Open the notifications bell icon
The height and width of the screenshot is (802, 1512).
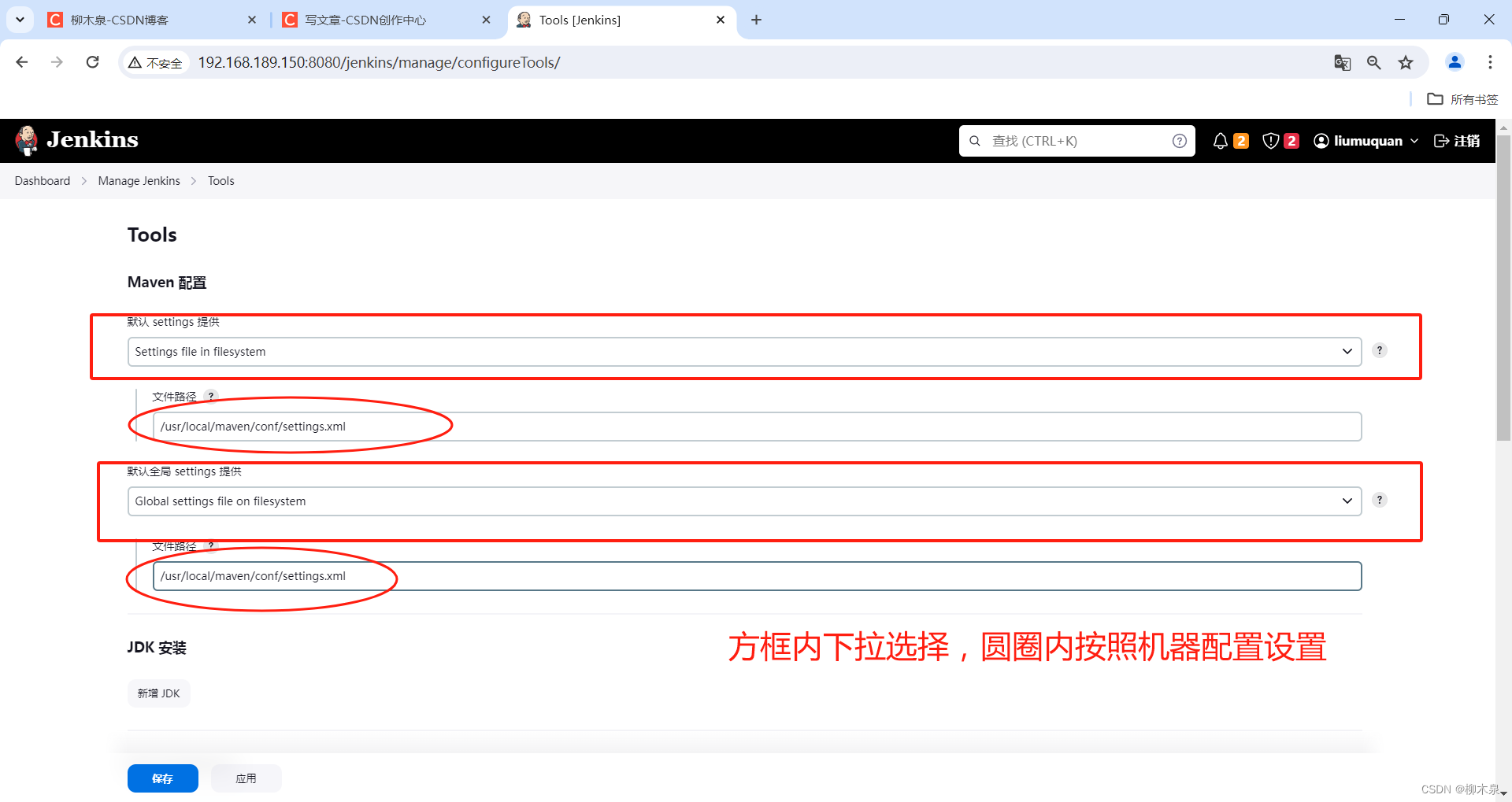[1220, 141]
